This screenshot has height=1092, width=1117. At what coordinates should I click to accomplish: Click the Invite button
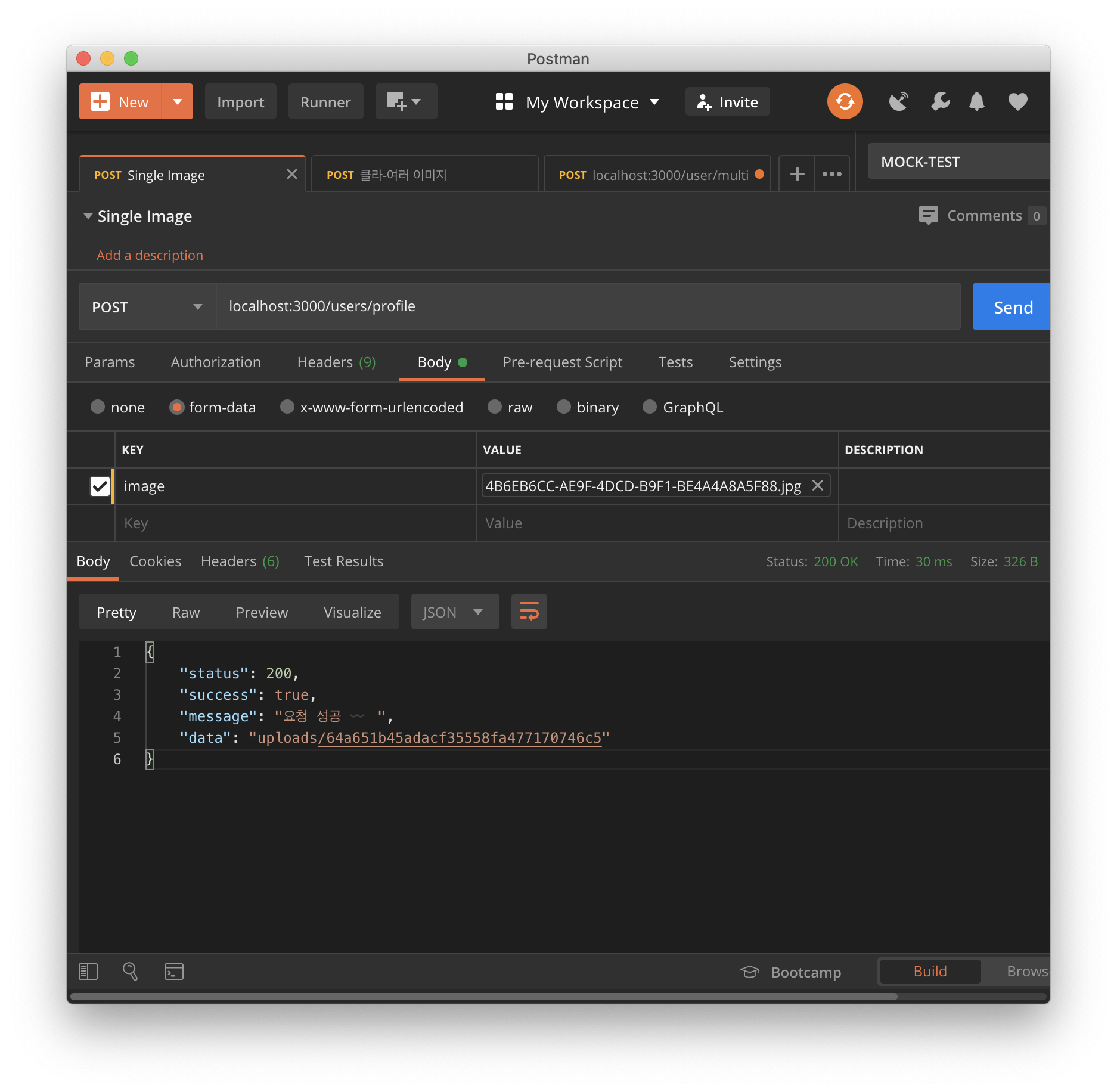point(727,101)
